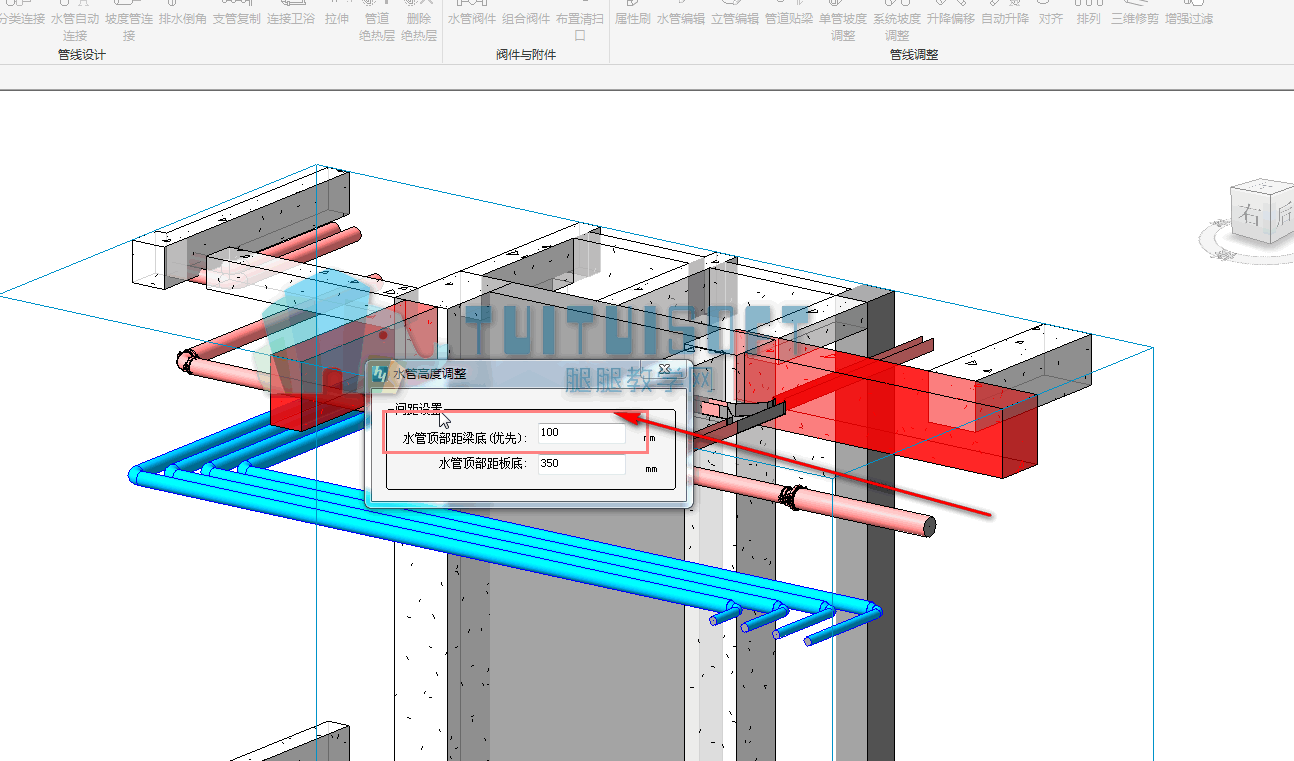Click the 管线设计 panel title

coord(82,55)
